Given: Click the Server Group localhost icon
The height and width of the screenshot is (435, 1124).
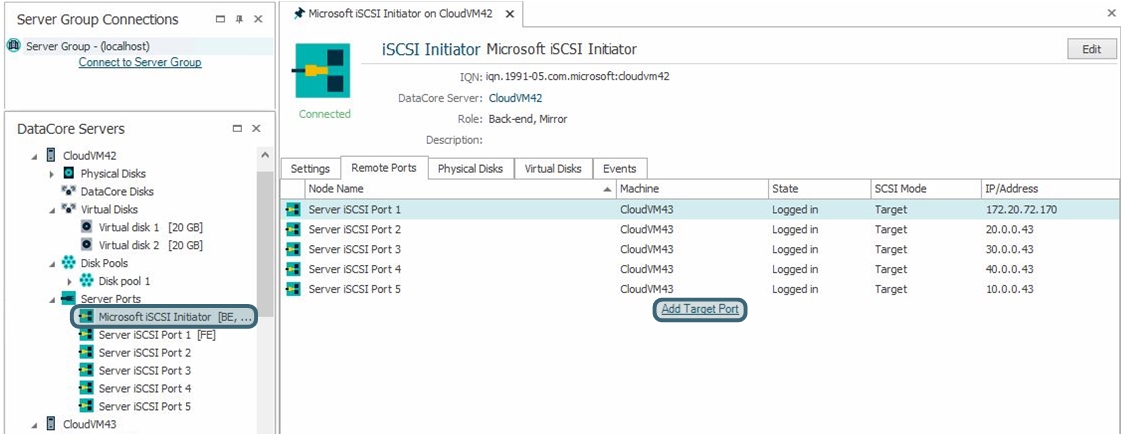Looking at the screenshot, I should click(x=15, y=46).
